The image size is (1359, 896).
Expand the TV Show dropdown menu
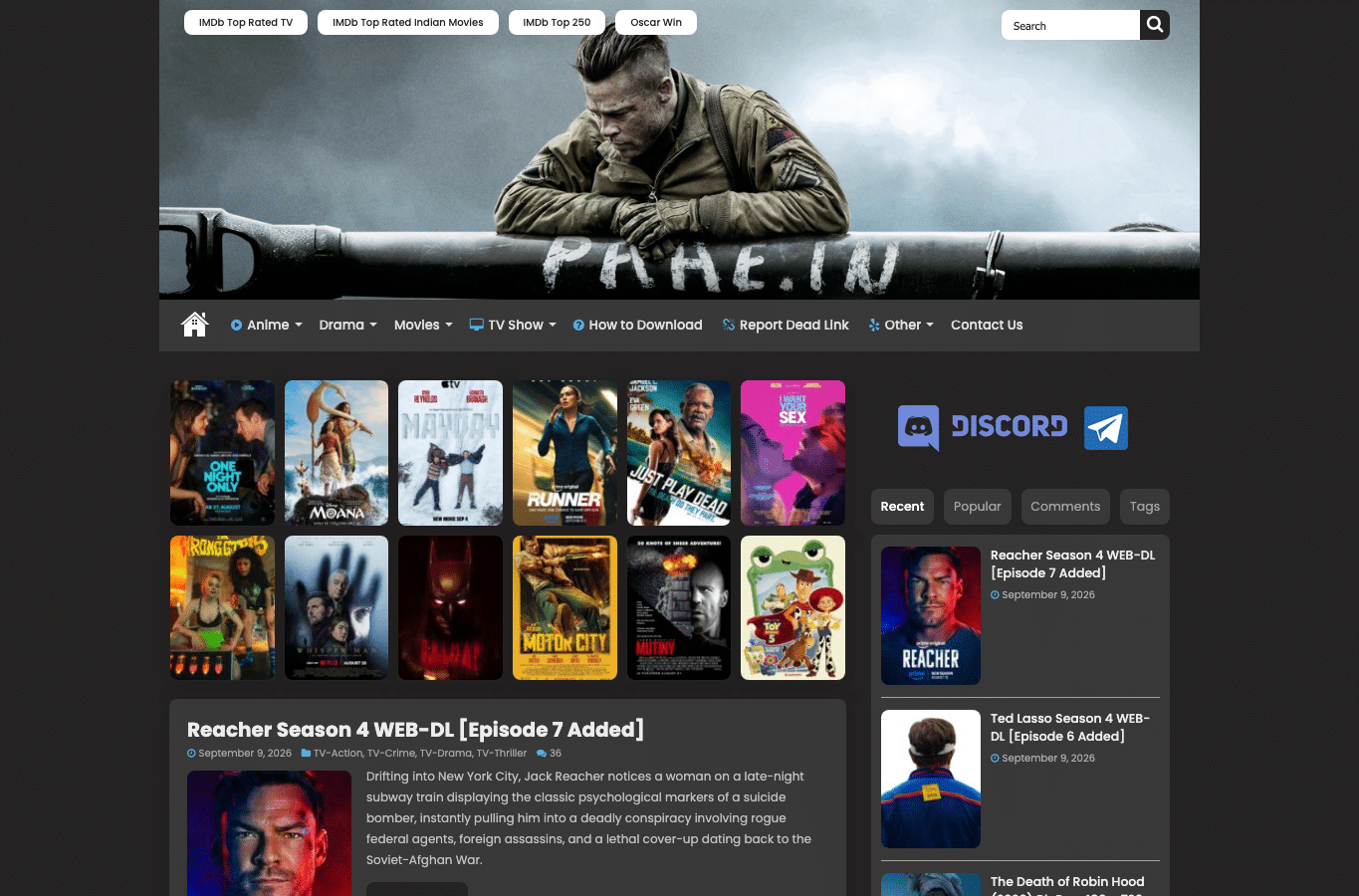pyautogui.click(x=513, y=325)
